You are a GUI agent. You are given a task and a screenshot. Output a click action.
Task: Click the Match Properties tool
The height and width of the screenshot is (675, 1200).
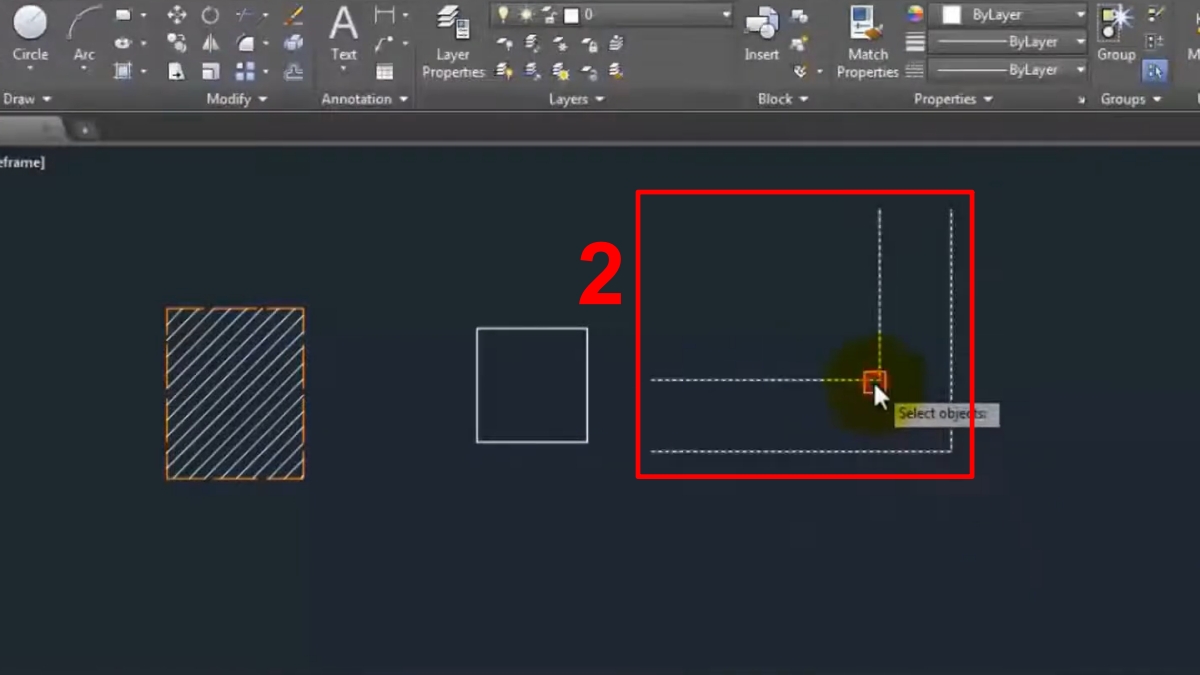point(867,40)
